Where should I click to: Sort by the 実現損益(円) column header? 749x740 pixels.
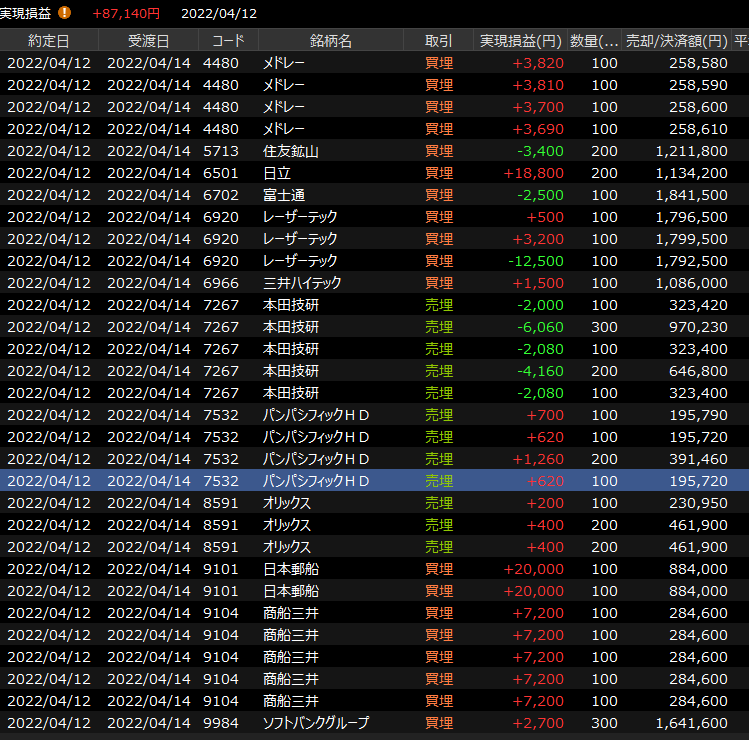[519, 41]
